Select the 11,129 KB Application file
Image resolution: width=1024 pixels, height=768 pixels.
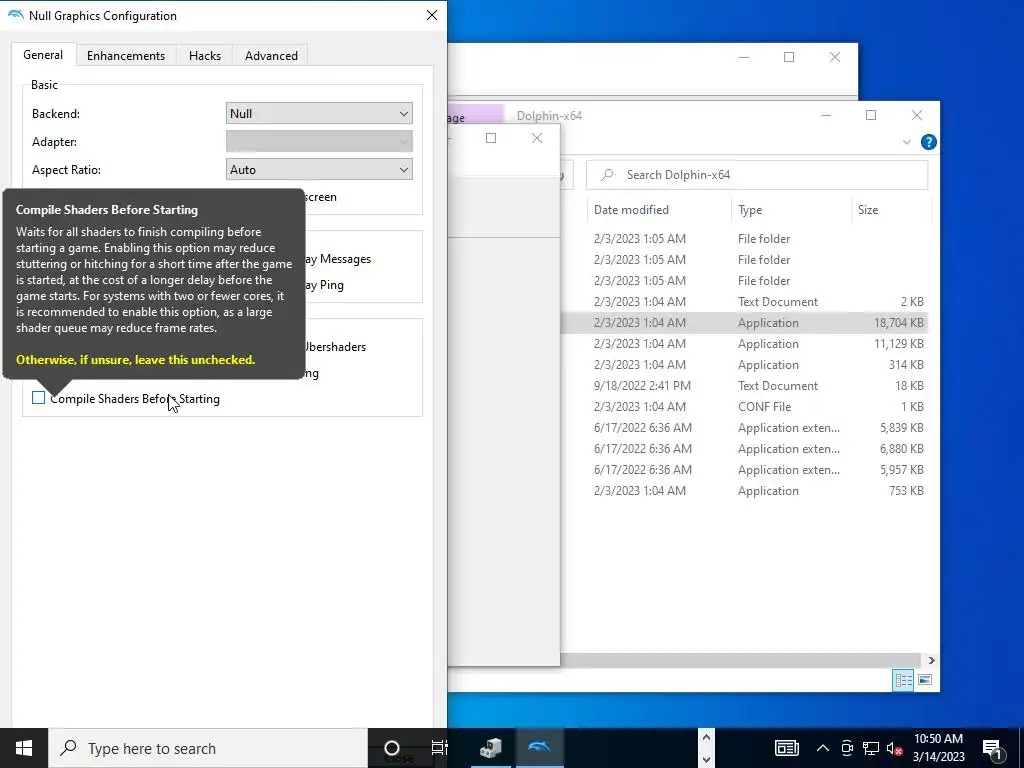pos(743,344)
